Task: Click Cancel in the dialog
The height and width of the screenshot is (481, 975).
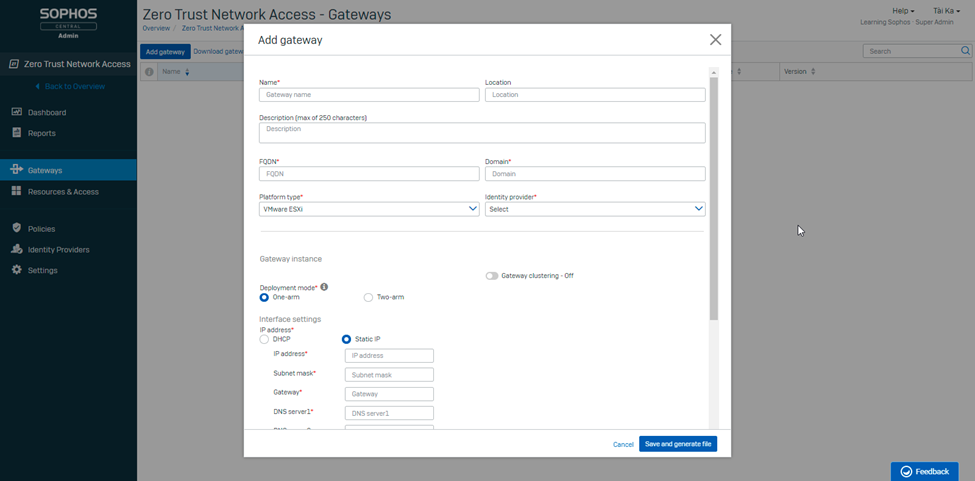Action: 622,444
